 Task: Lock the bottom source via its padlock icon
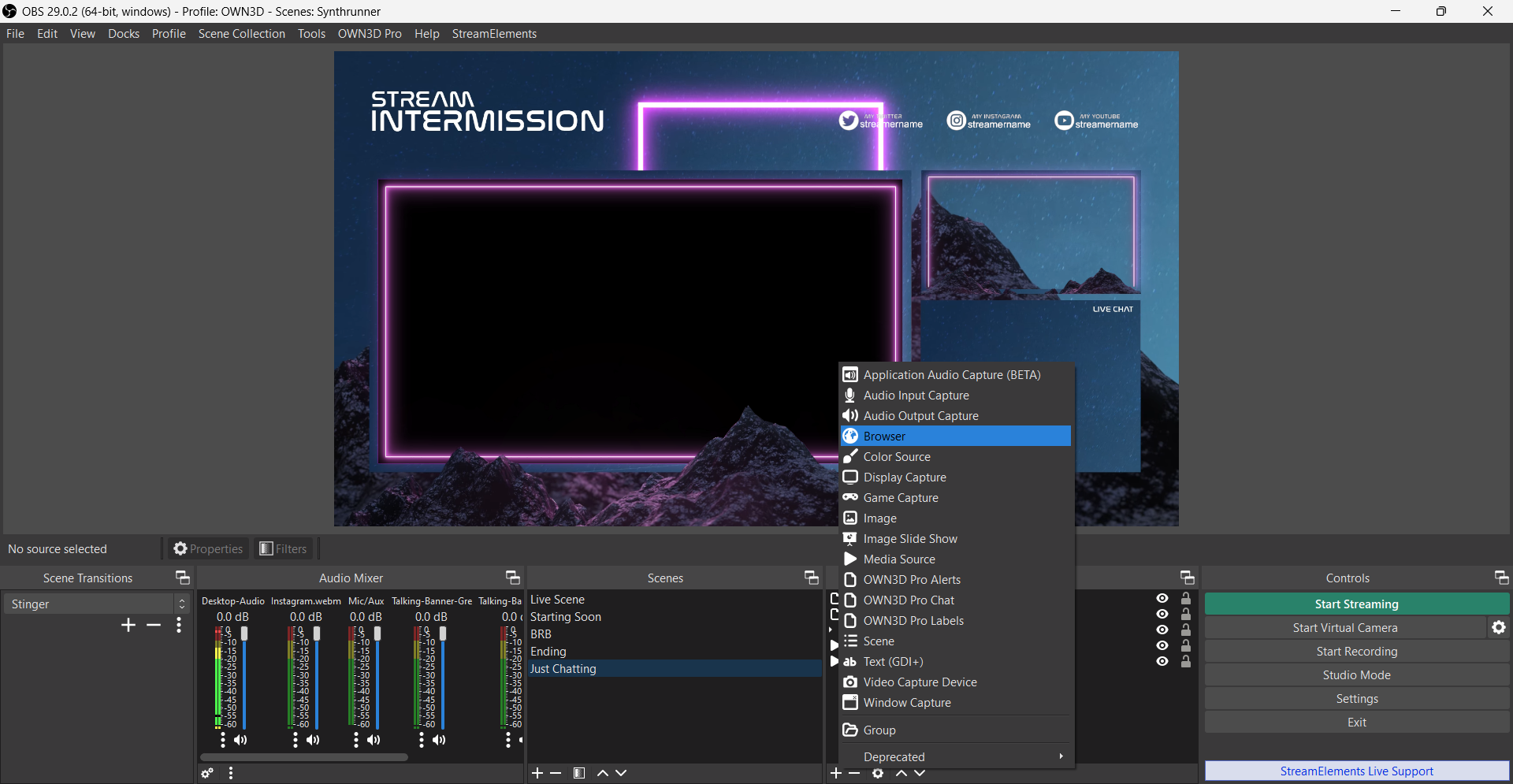coord(1188,662)
